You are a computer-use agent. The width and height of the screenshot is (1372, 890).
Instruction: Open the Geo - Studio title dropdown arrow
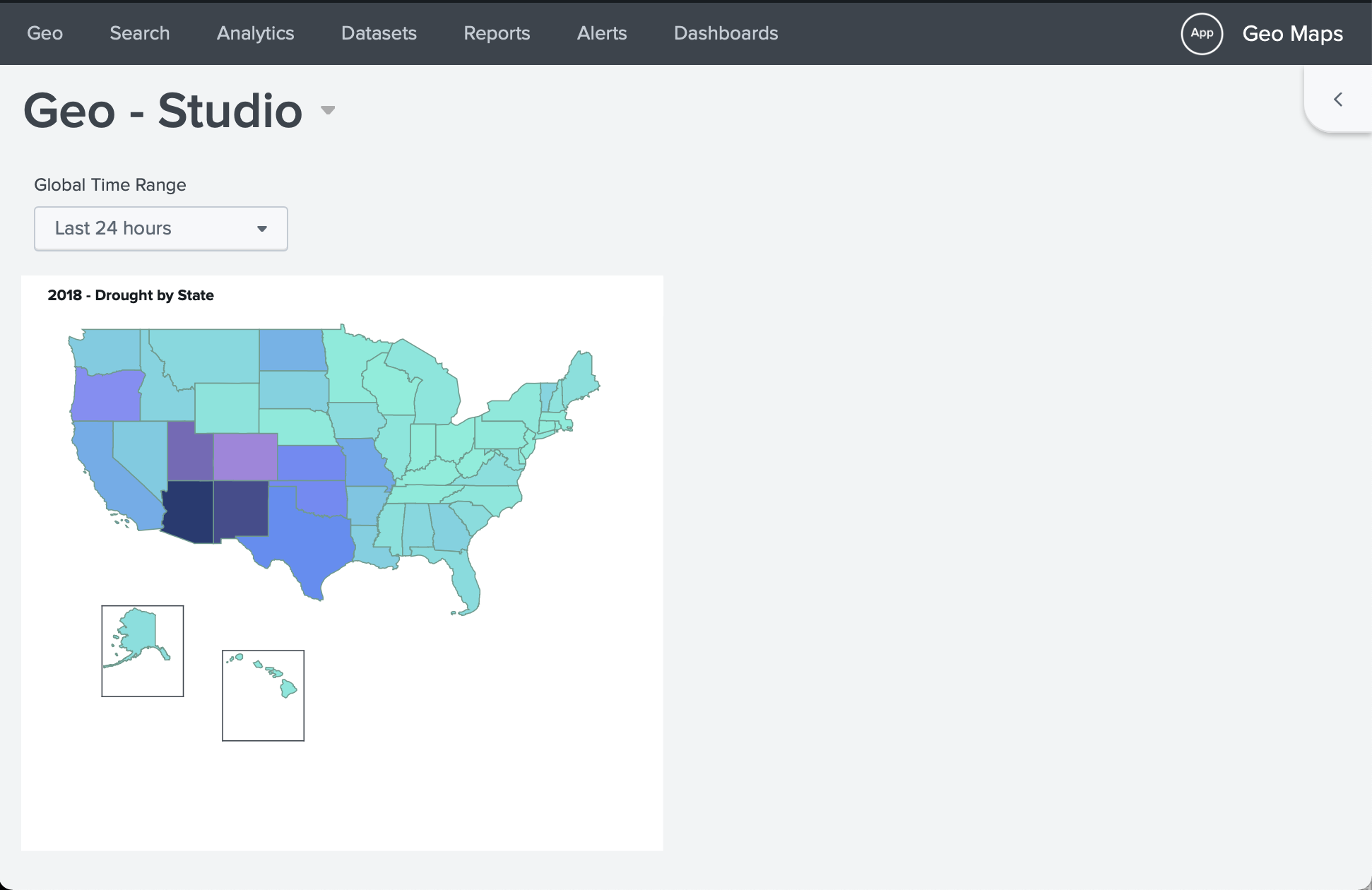point(328,110)
